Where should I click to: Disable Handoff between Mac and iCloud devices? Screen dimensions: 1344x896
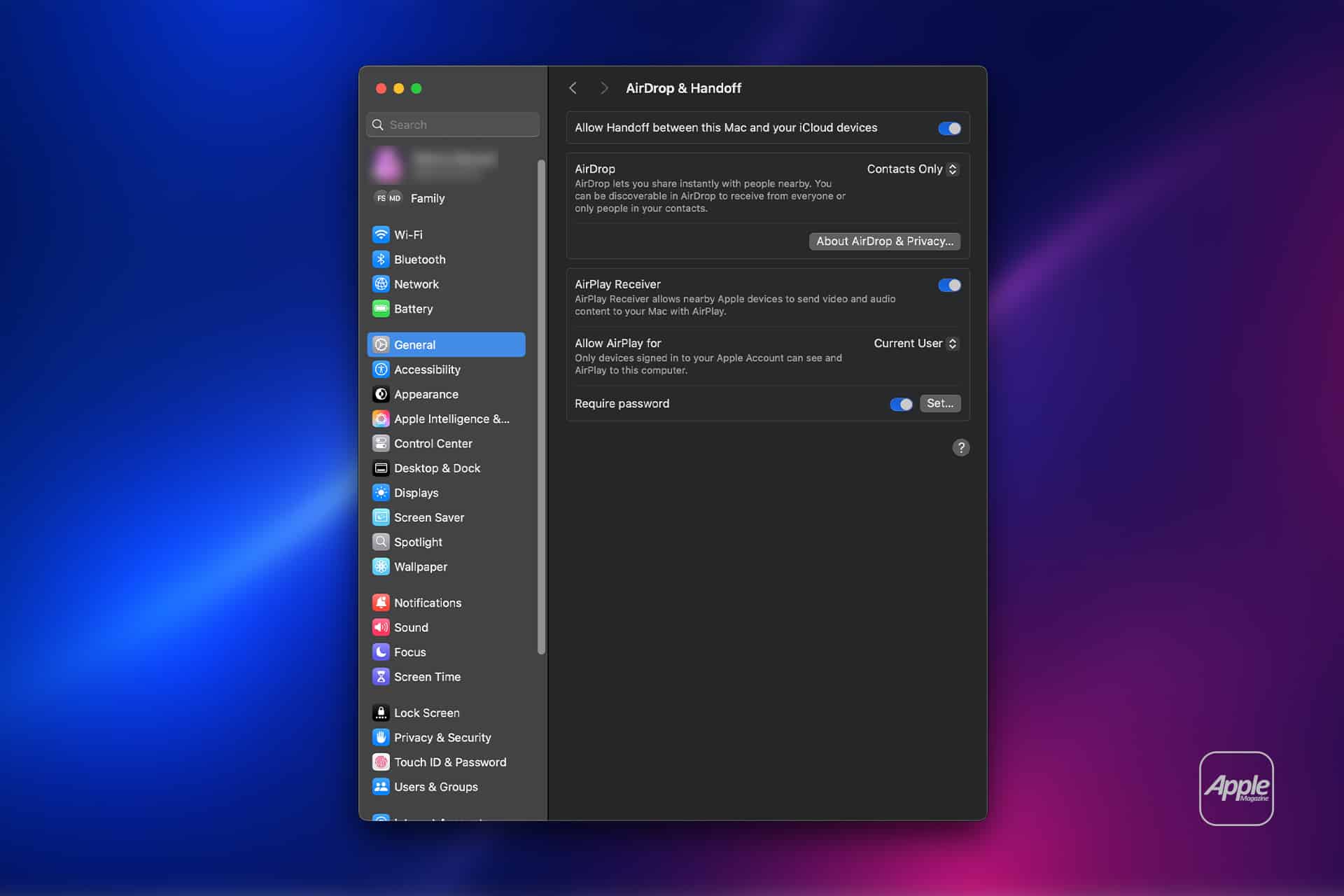pos(949,128)
